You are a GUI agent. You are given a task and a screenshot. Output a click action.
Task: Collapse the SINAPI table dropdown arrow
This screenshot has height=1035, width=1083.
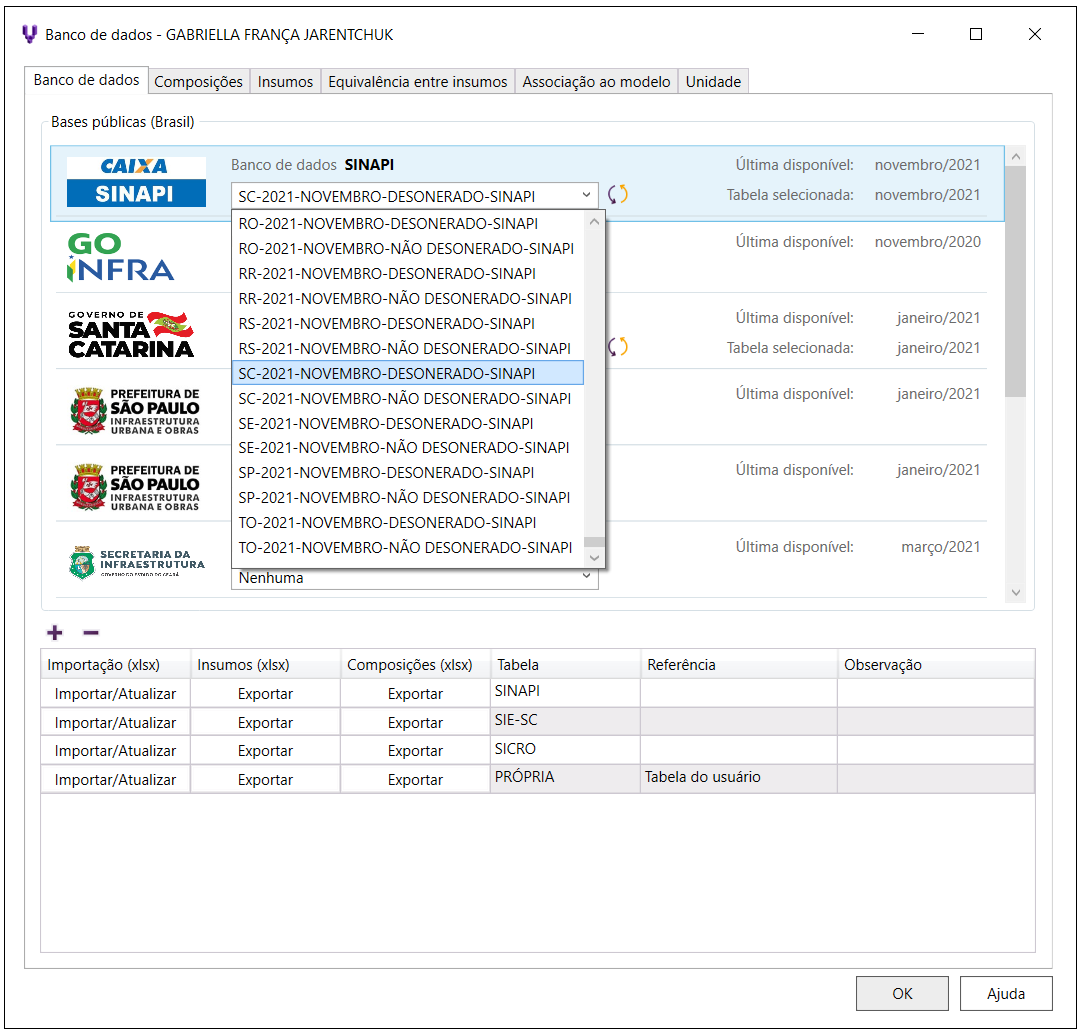click(x=586, y=196)
